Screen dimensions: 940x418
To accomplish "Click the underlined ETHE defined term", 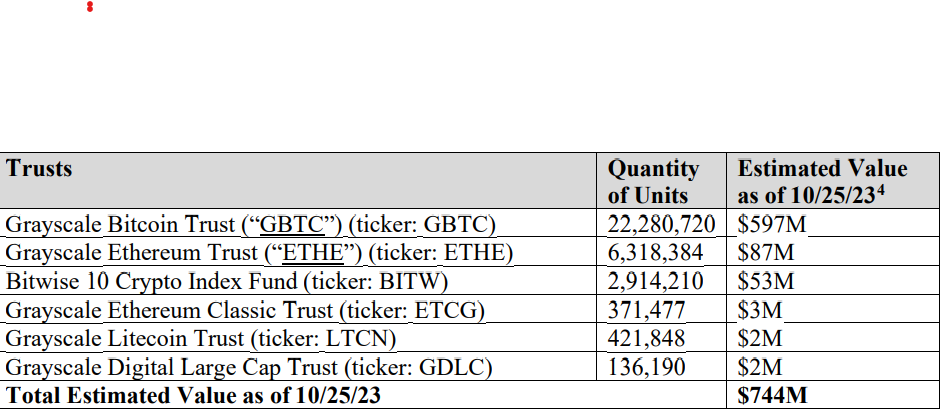I will 305,253.
